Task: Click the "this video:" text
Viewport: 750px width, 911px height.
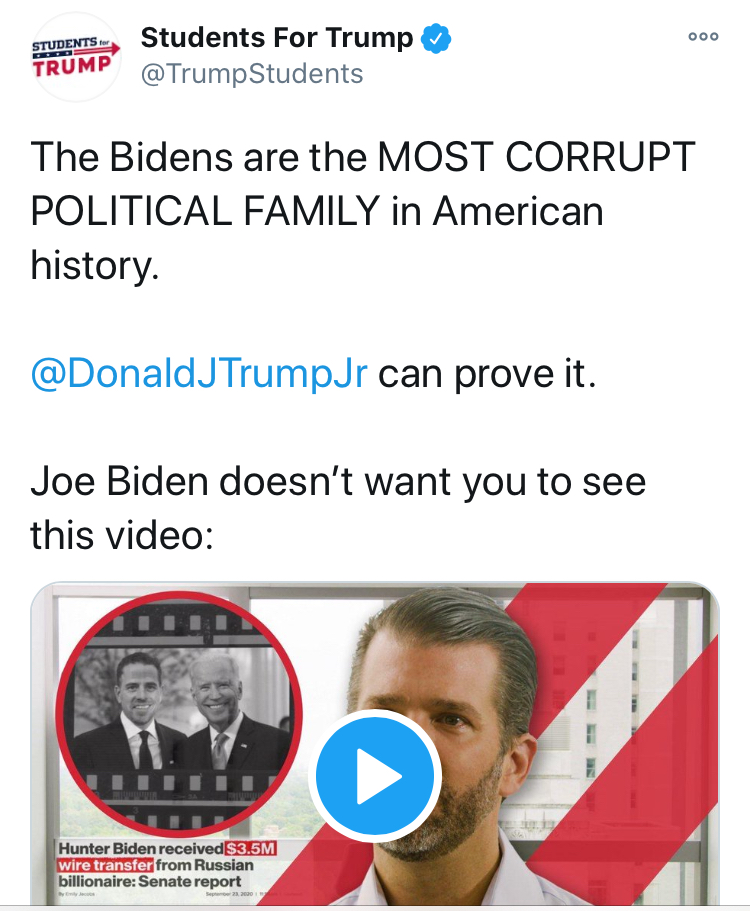Action: [122, 535]
